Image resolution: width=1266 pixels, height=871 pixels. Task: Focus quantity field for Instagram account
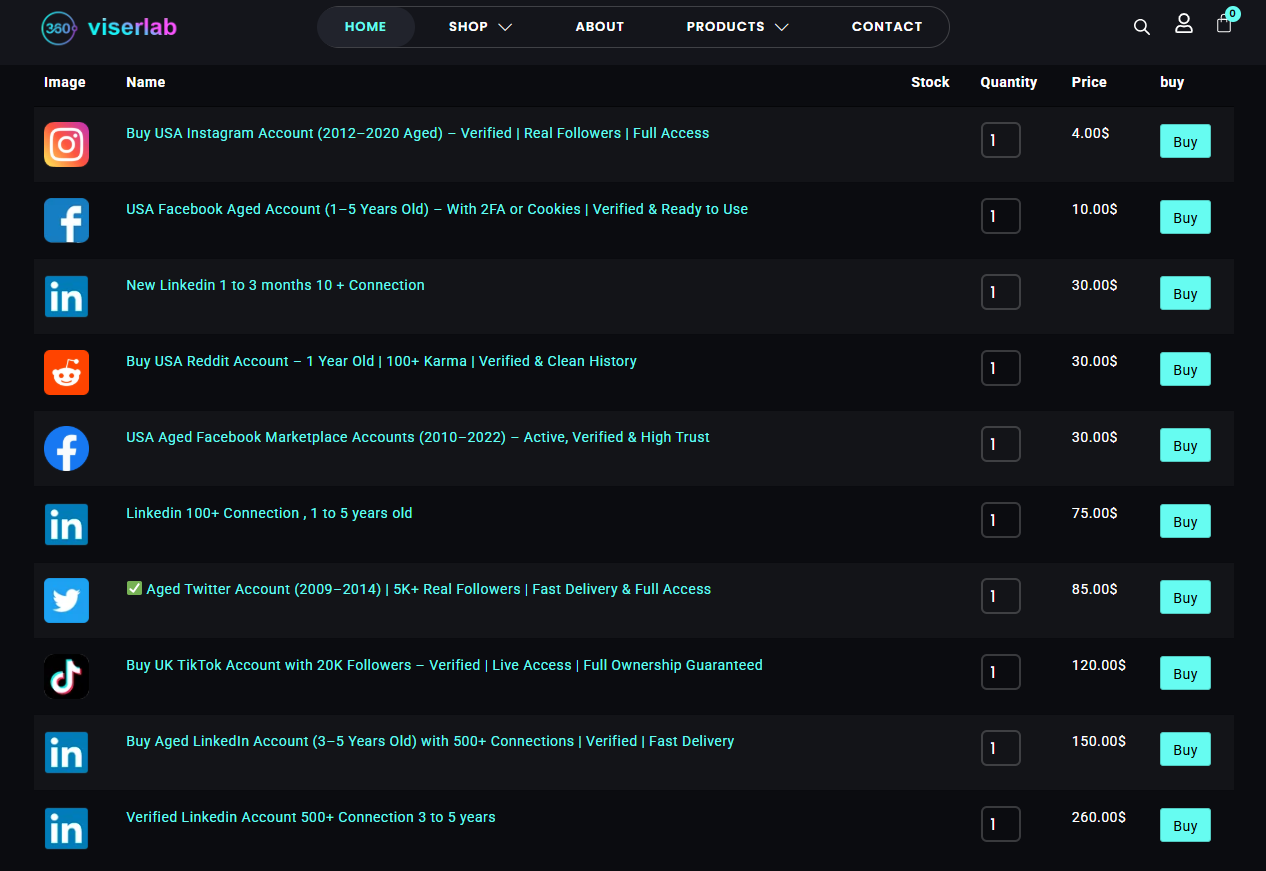coord(1001,140)
